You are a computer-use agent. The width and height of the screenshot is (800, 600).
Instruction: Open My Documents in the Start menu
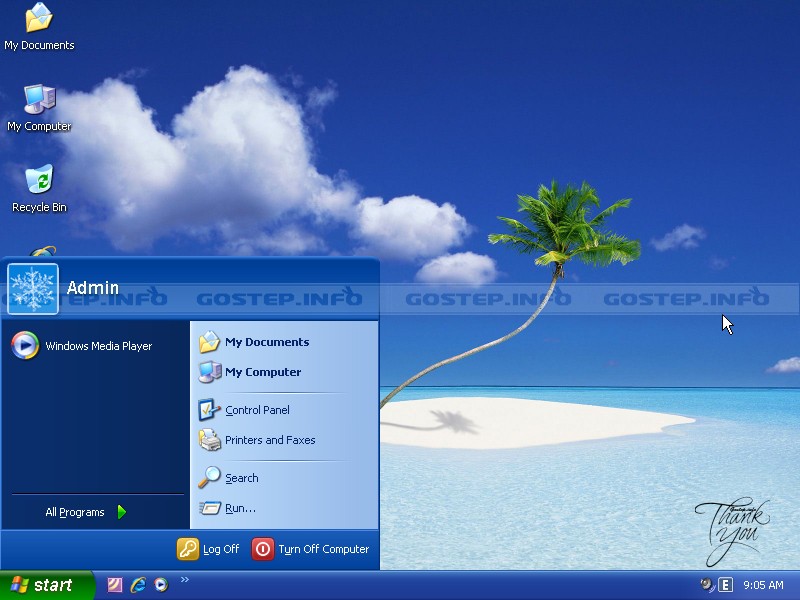(266, 342)
